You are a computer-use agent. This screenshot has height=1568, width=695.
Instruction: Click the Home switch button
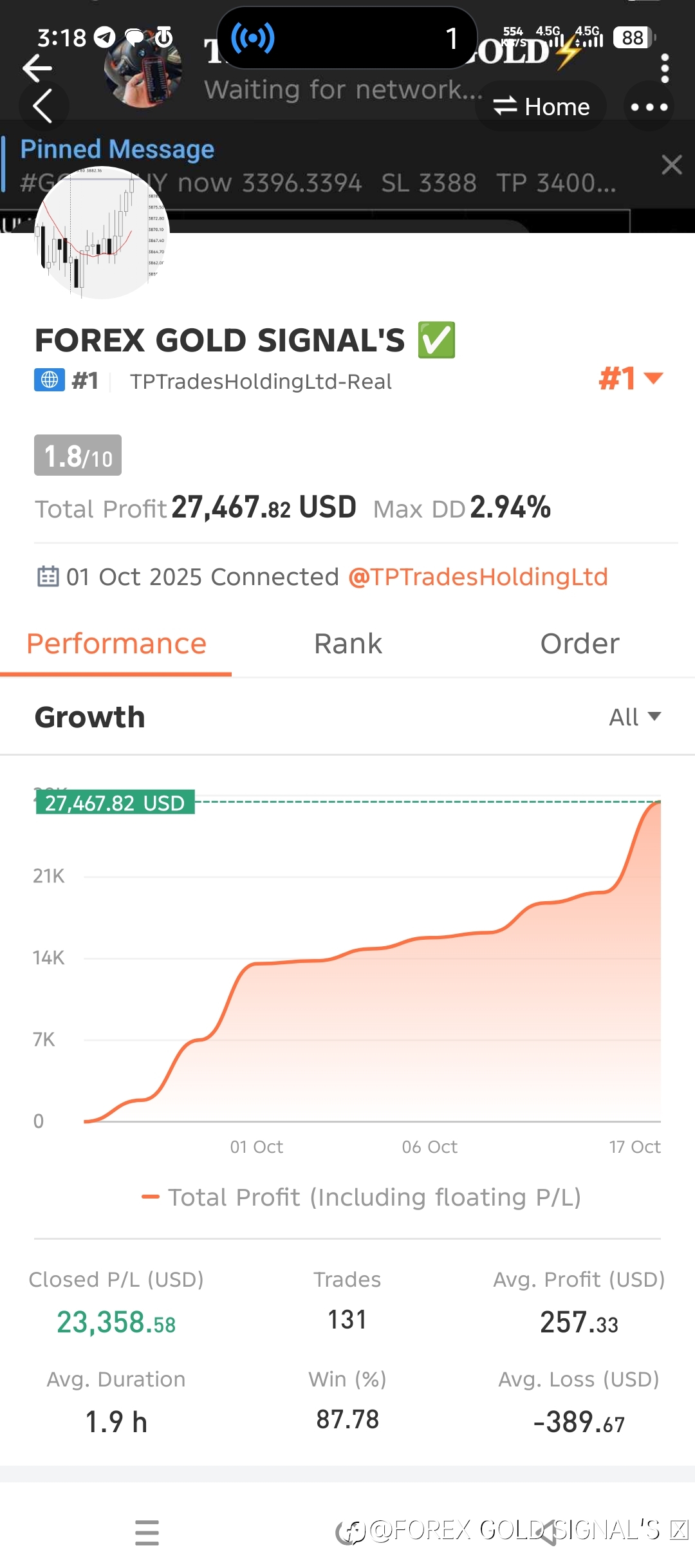click(541, 107)
